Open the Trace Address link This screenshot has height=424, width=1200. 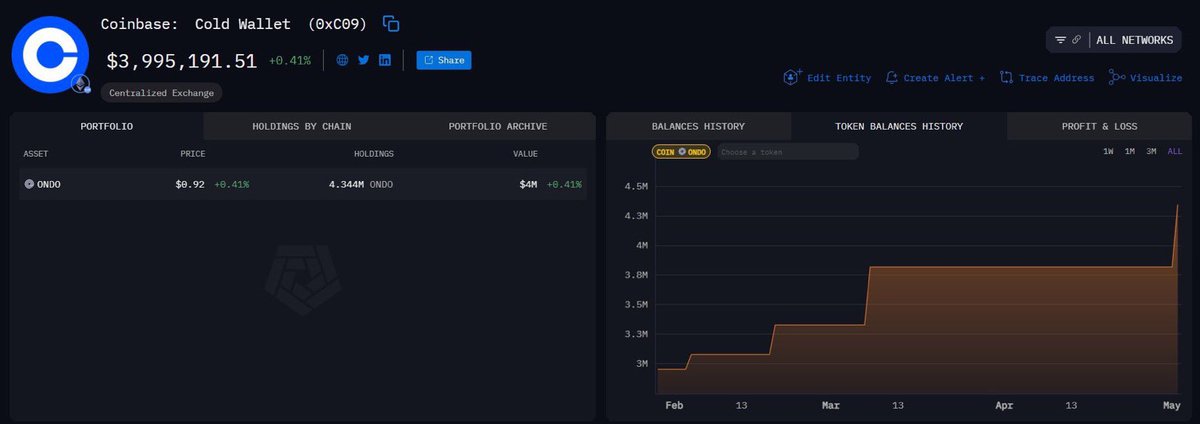click(x=1056, y=78)
